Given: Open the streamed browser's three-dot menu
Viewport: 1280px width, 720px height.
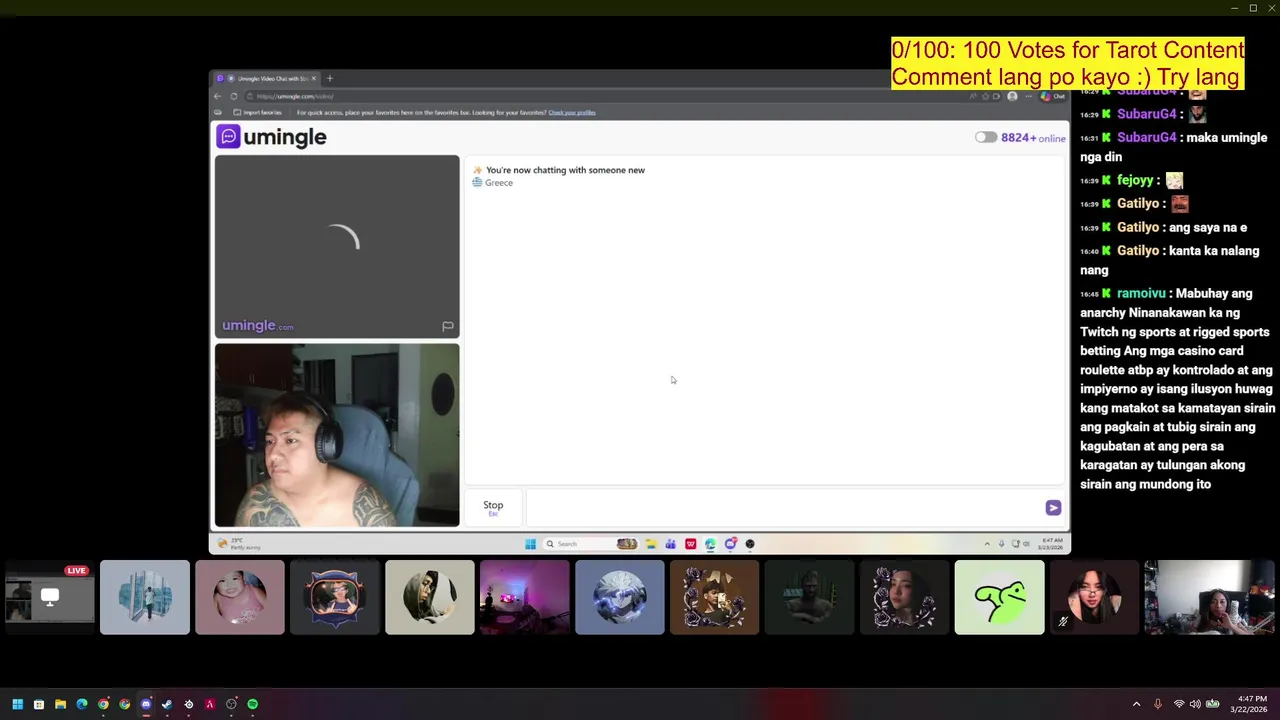Looking at the screenshot, I should [1028, 96].
